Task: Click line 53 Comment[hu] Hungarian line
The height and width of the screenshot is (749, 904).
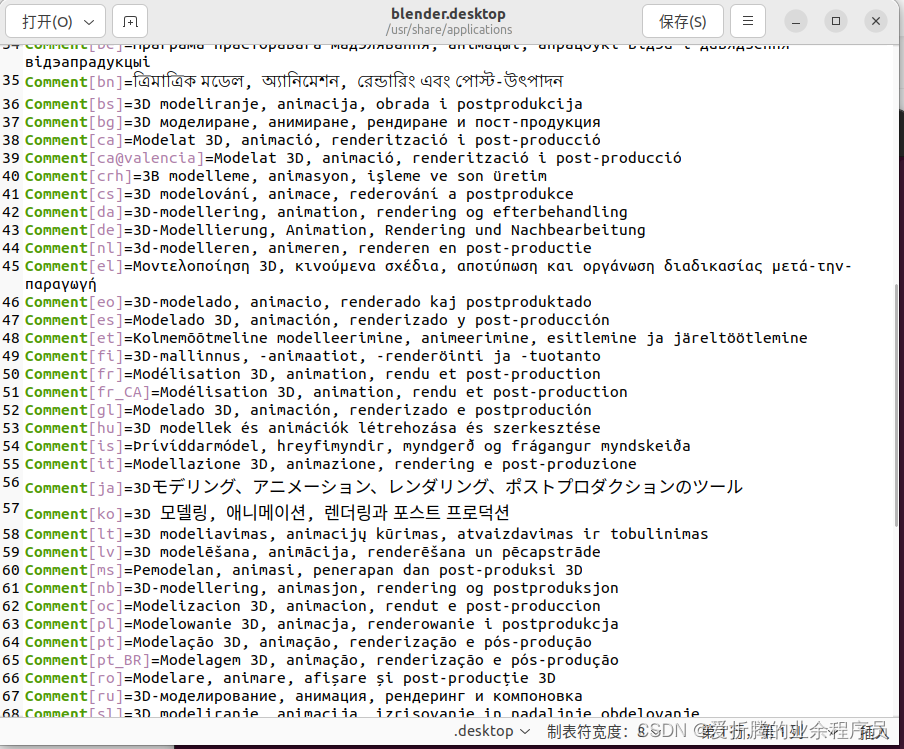Action: (x=312, y=428)
